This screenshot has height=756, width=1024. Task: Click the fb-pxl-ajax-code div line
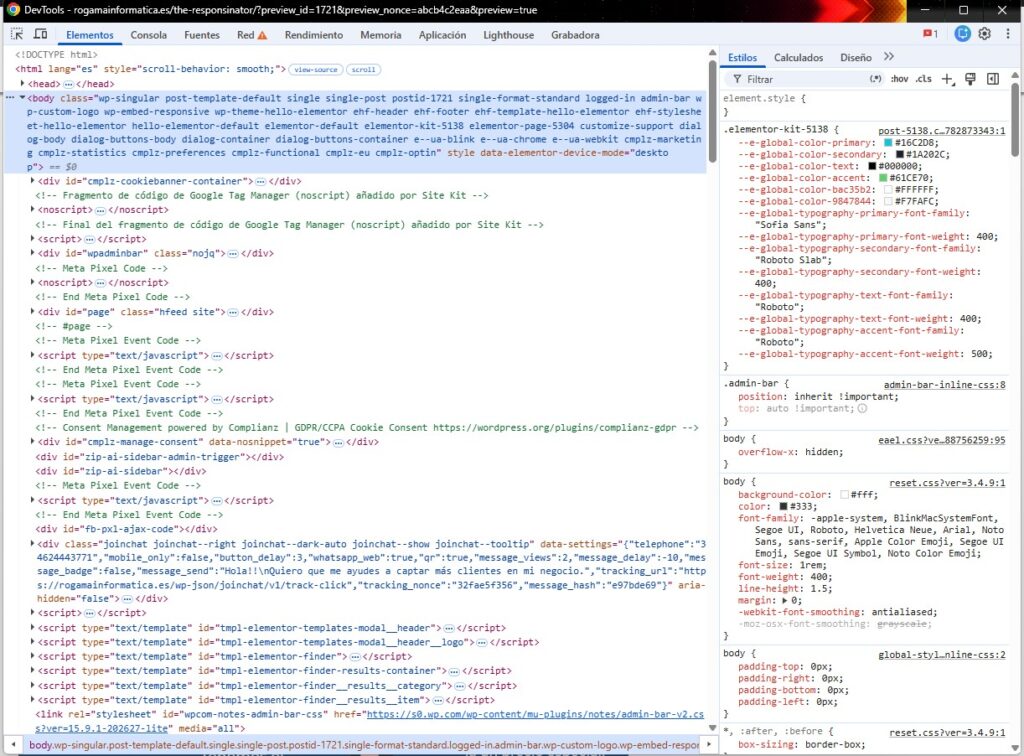tap(126, 529)
